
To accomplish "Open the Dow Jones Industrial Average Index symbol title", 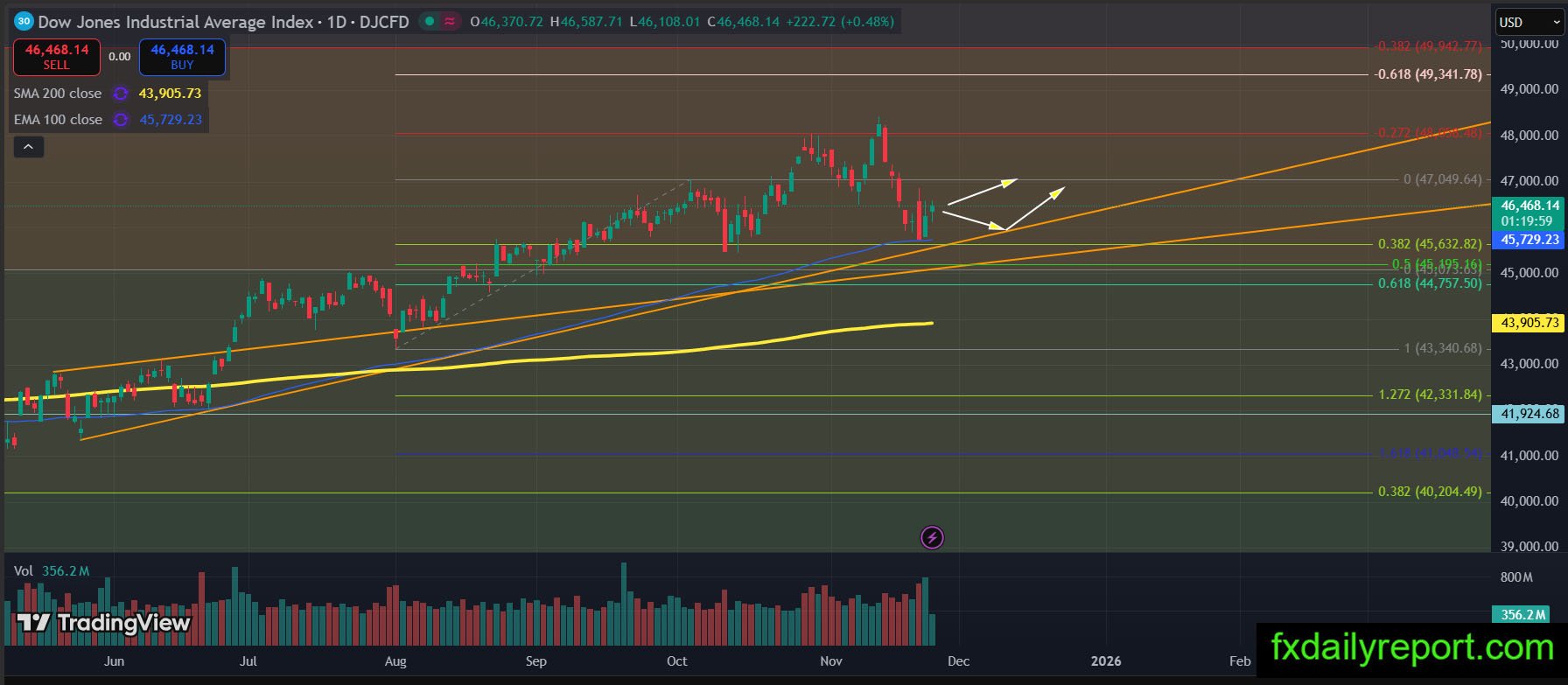I will [176, 22].
